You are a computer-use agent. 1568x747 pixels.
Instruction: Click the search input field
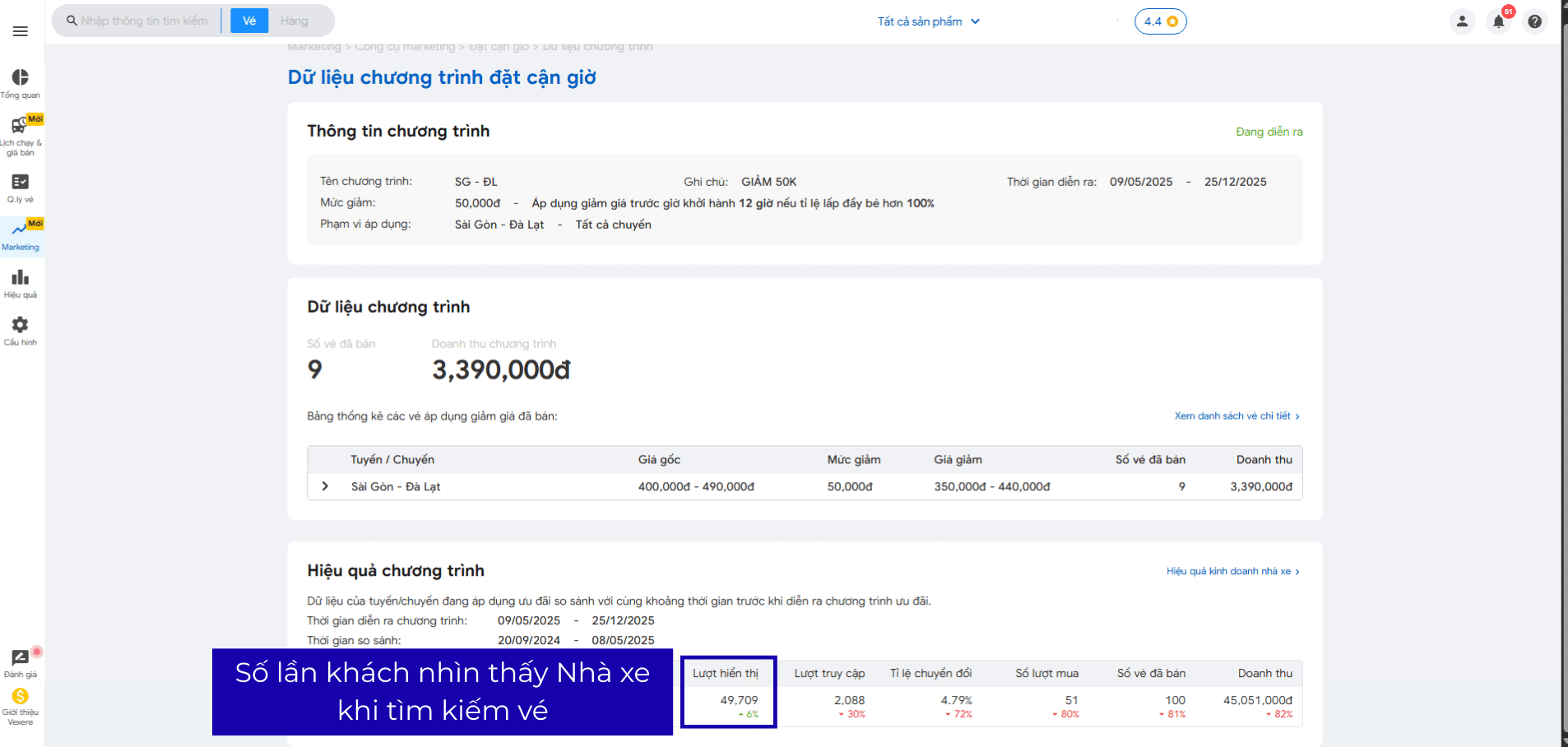click(x=144, y=21)
